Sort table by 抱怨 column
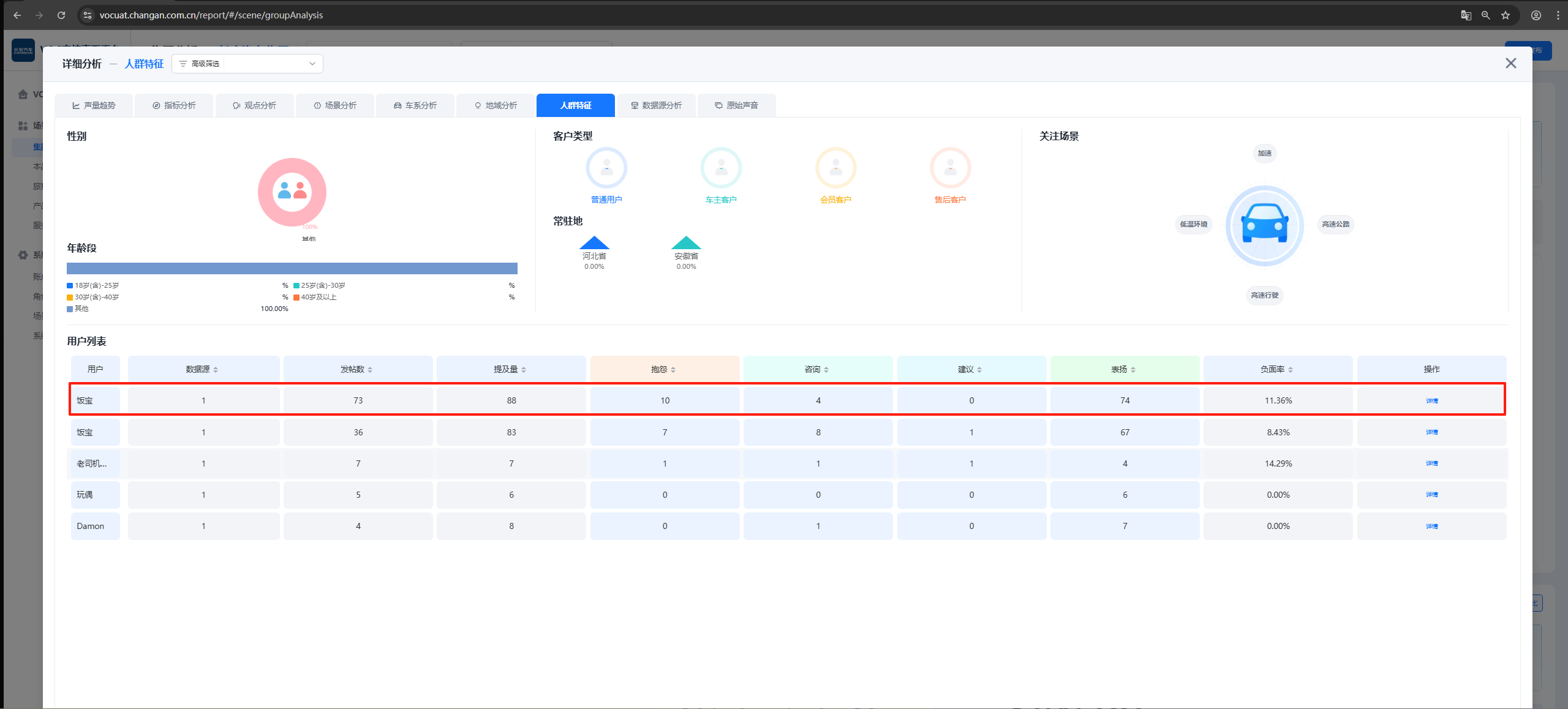The image size is (1568, 709). coord(673,370)
